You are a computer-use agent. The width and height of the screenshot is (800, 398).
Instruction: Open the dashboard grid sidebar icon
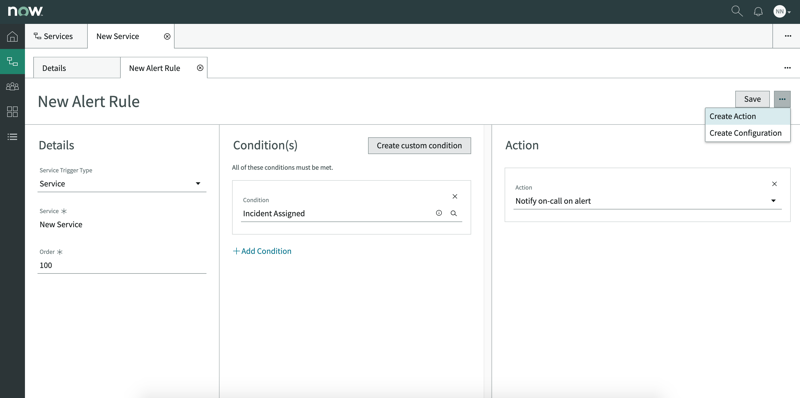12,112
